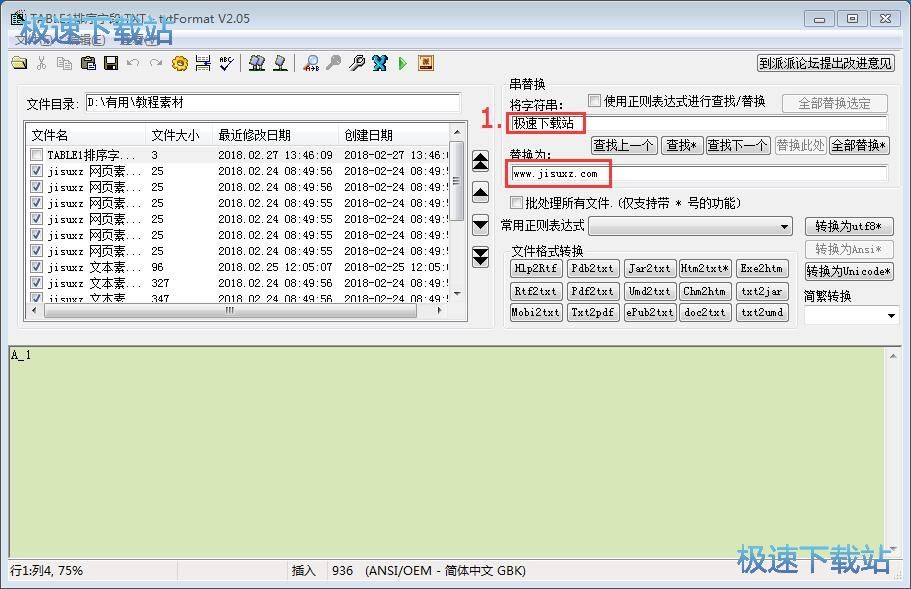
Task: Click the 替换为 replacement text field
Action: [699, 173]
